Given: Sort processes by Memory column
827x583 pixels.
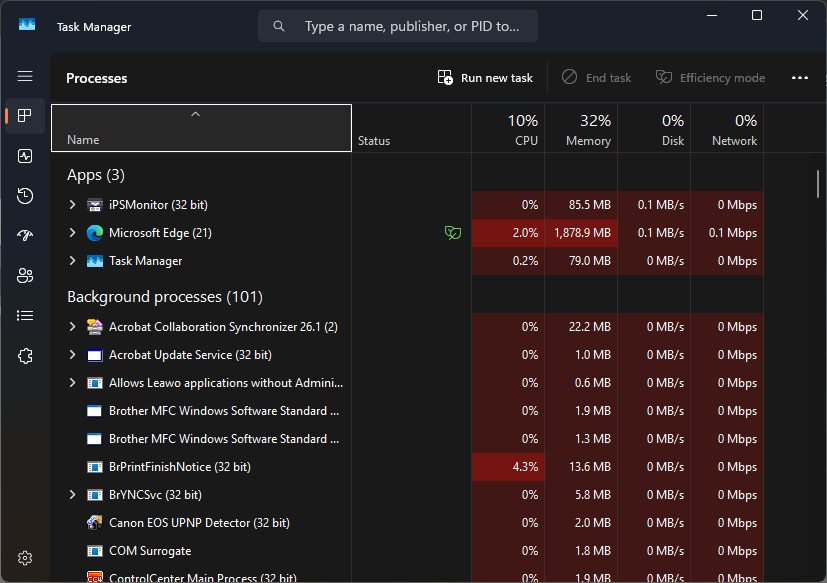Looking at the screenshot, I should click(581, 128).
